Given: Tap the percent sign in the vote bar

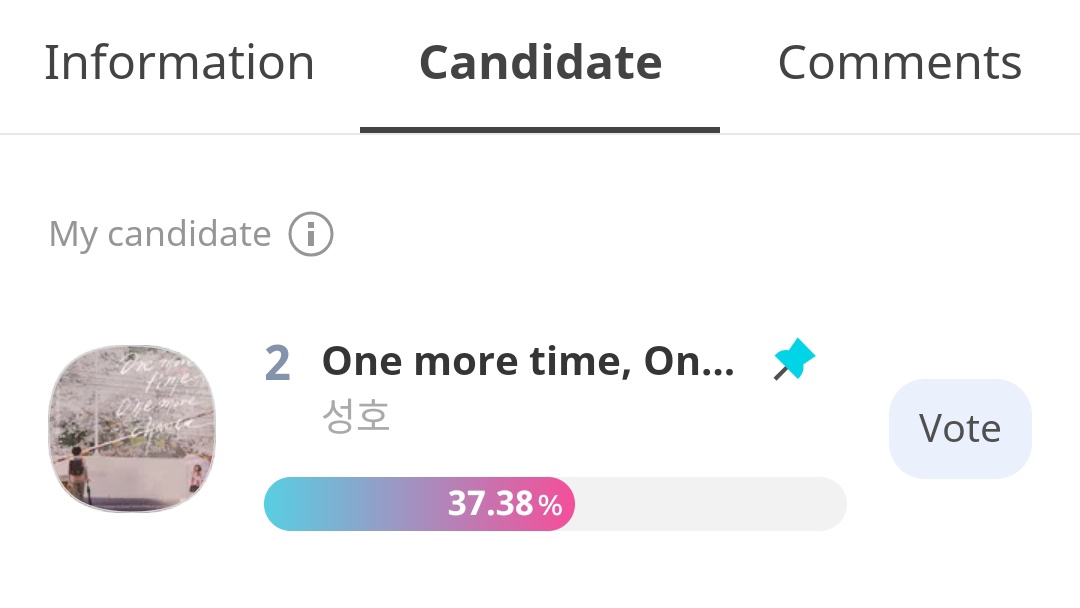Looking at the screenshot, I should point(550,506).
